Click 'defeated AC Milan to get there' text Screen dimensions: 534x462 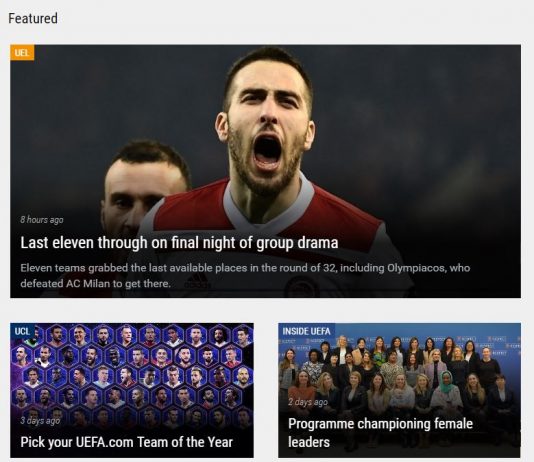point(95,283)
